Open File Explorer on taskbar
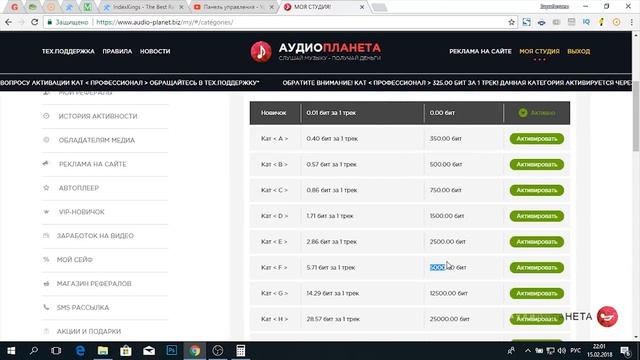Viewport: 640px width, 360px height. pyautogui.click(x=103, y=351)
